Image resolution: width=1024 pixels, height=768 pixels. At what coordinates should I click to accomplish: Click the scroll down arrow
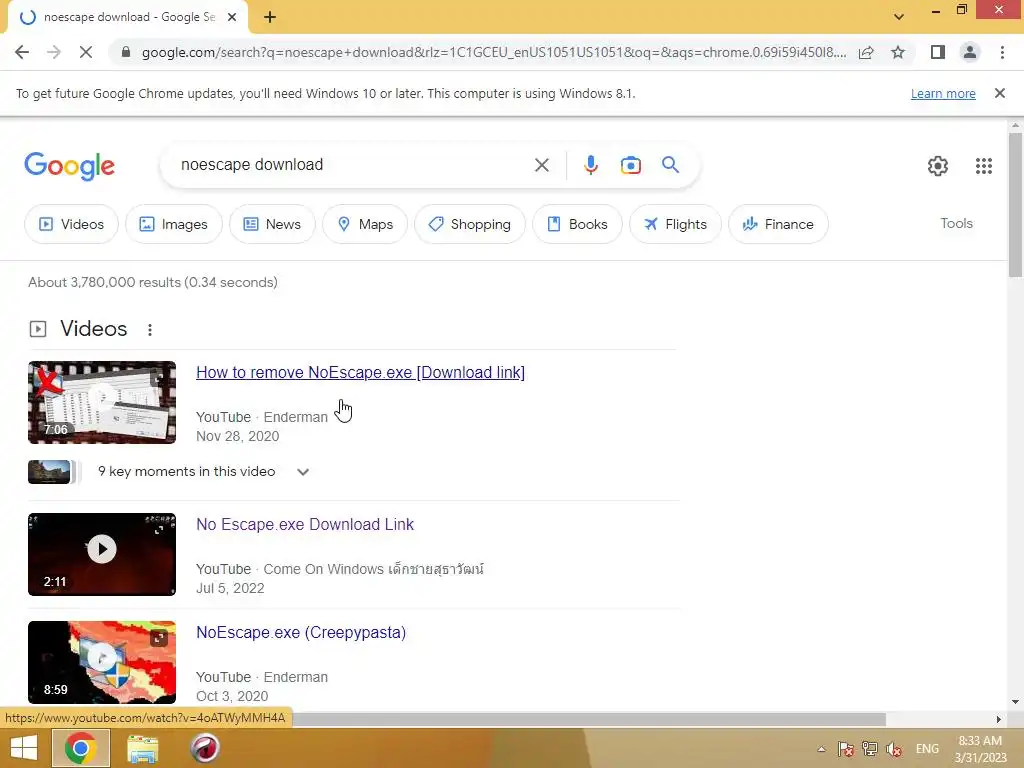[x=1015, y=702]
